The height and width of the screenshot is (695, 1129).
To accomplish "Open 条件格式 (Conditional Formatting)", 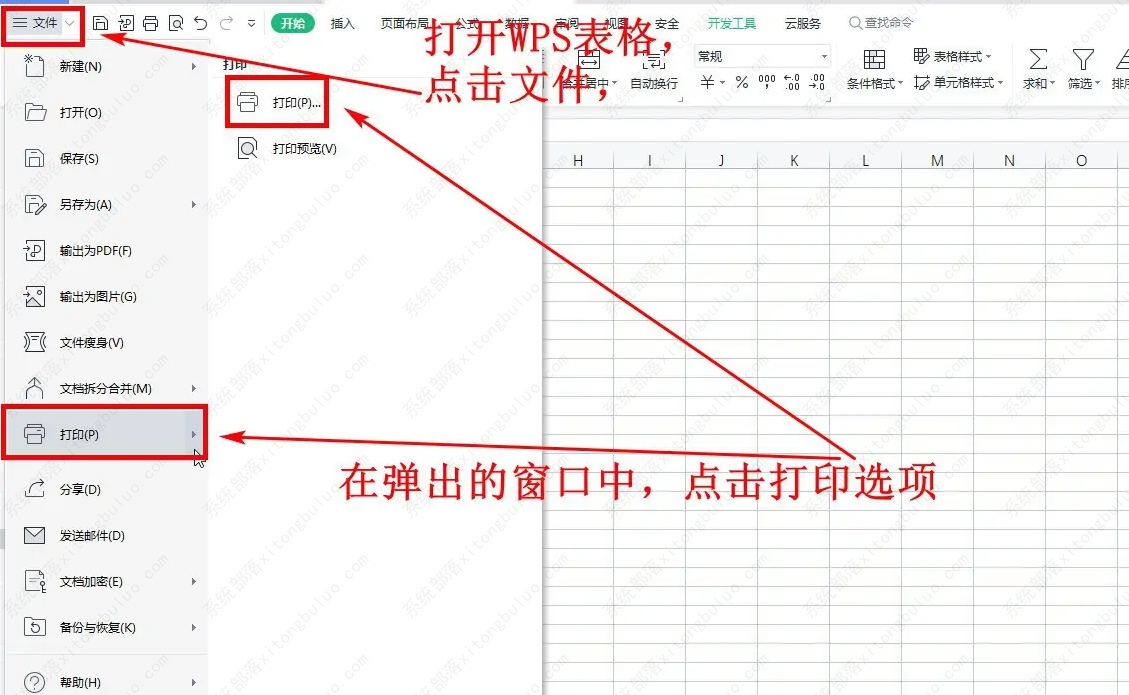I will 873,82.
